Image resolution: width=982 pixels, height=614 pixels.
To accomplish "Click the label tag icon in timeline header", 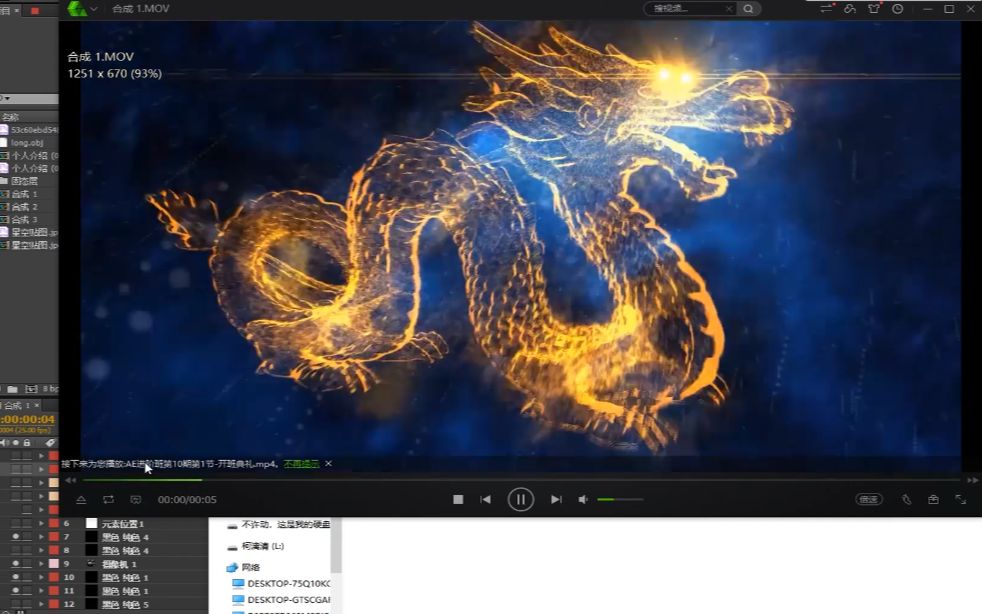I will 50,442.
